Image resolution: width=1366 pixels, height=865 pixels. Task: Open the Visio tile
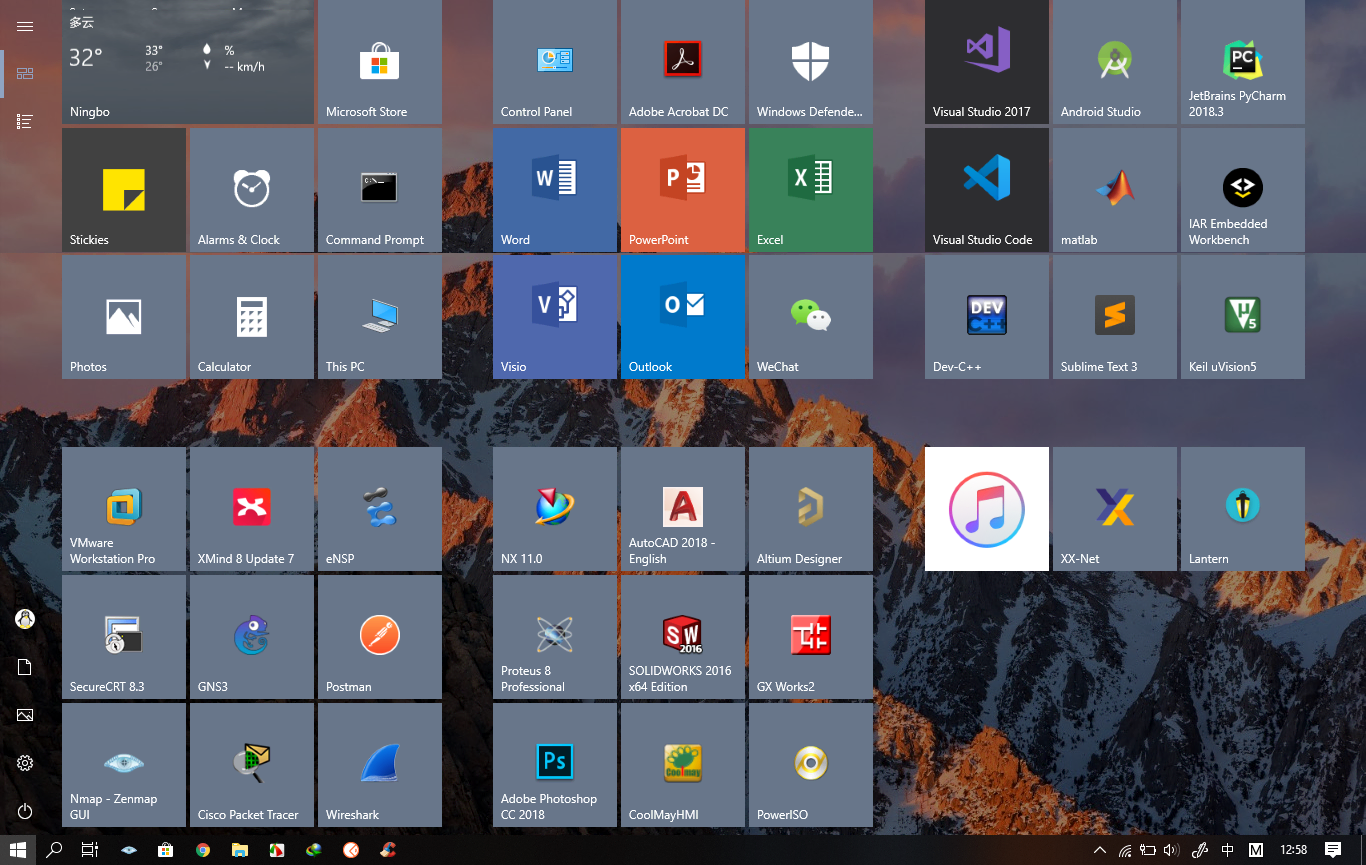[555, 317]
